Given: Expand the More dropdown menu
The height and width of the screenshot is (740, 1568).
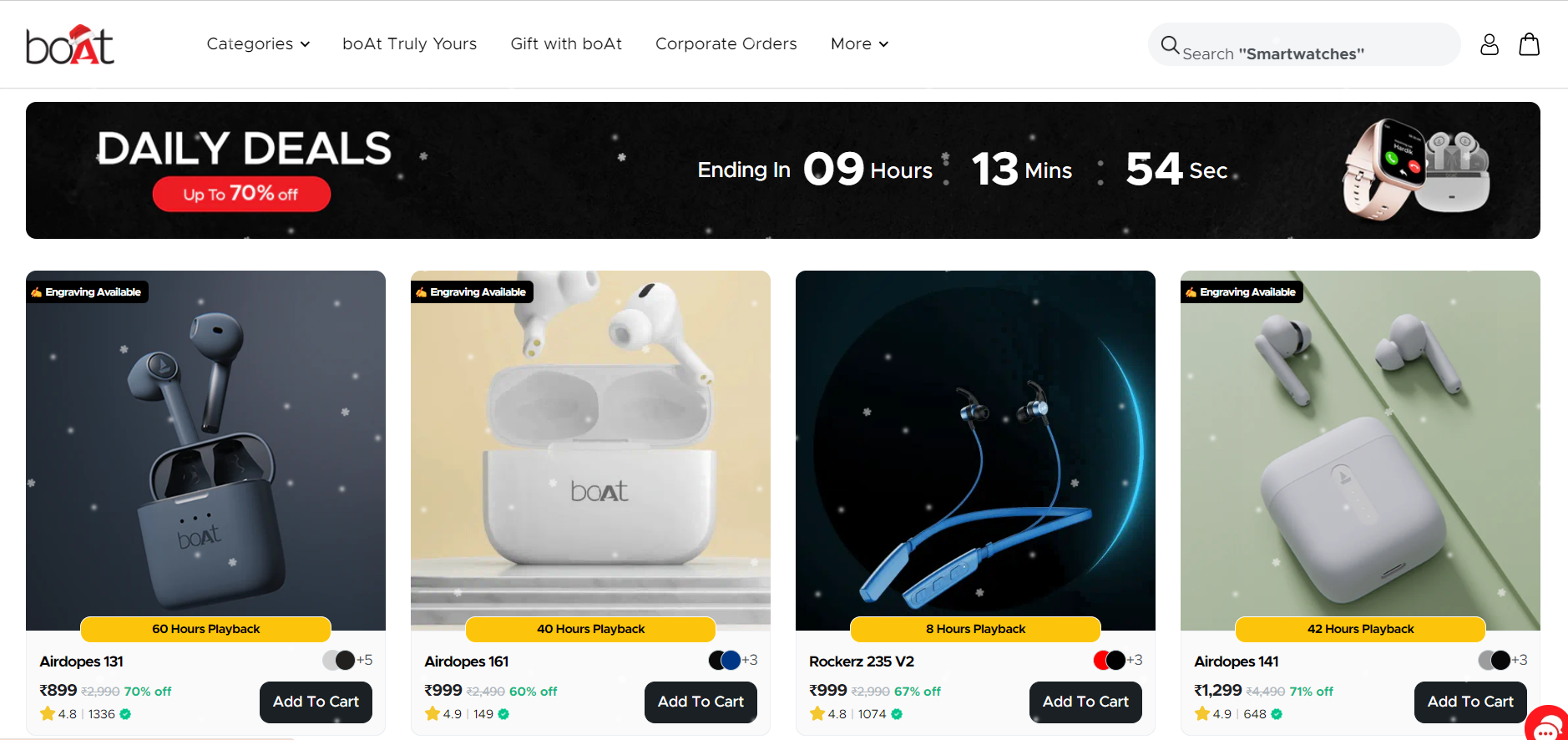Looking at the screenshot, I should click(x=859, y=43).
